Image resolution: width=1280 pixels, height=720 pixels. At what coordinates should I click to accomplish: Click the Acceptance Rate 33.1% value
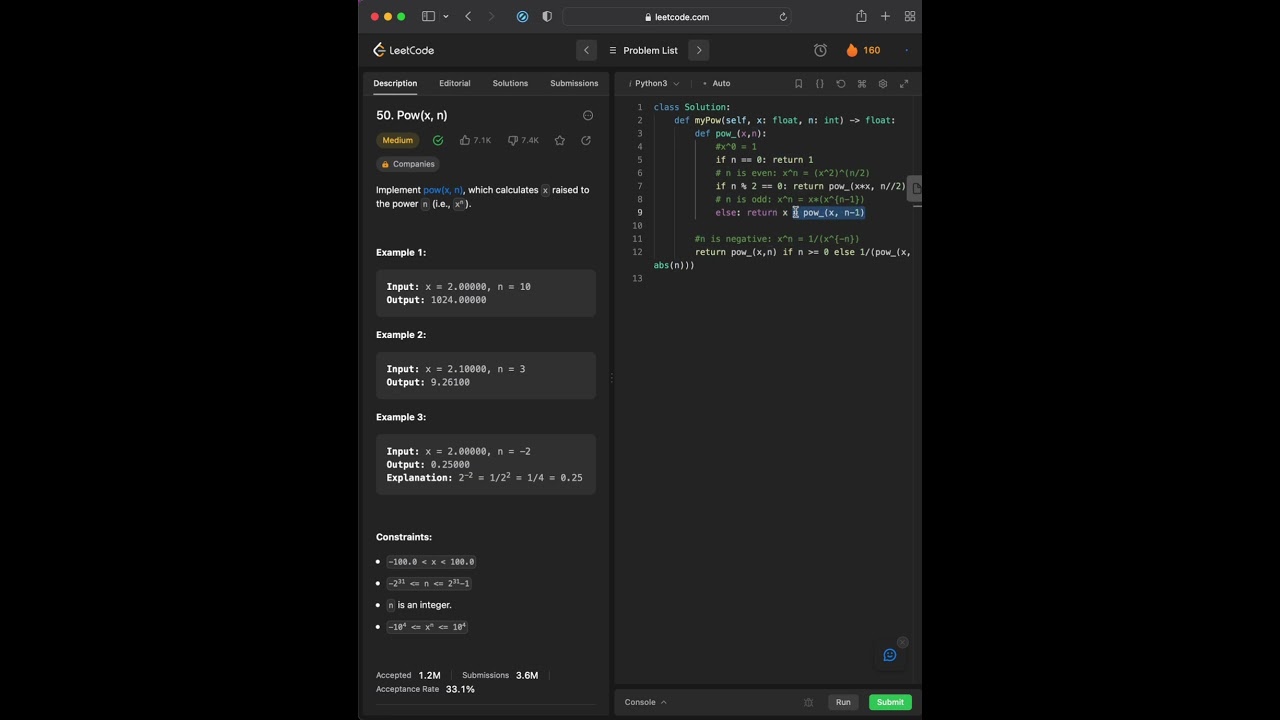click(x=460, y=689)
